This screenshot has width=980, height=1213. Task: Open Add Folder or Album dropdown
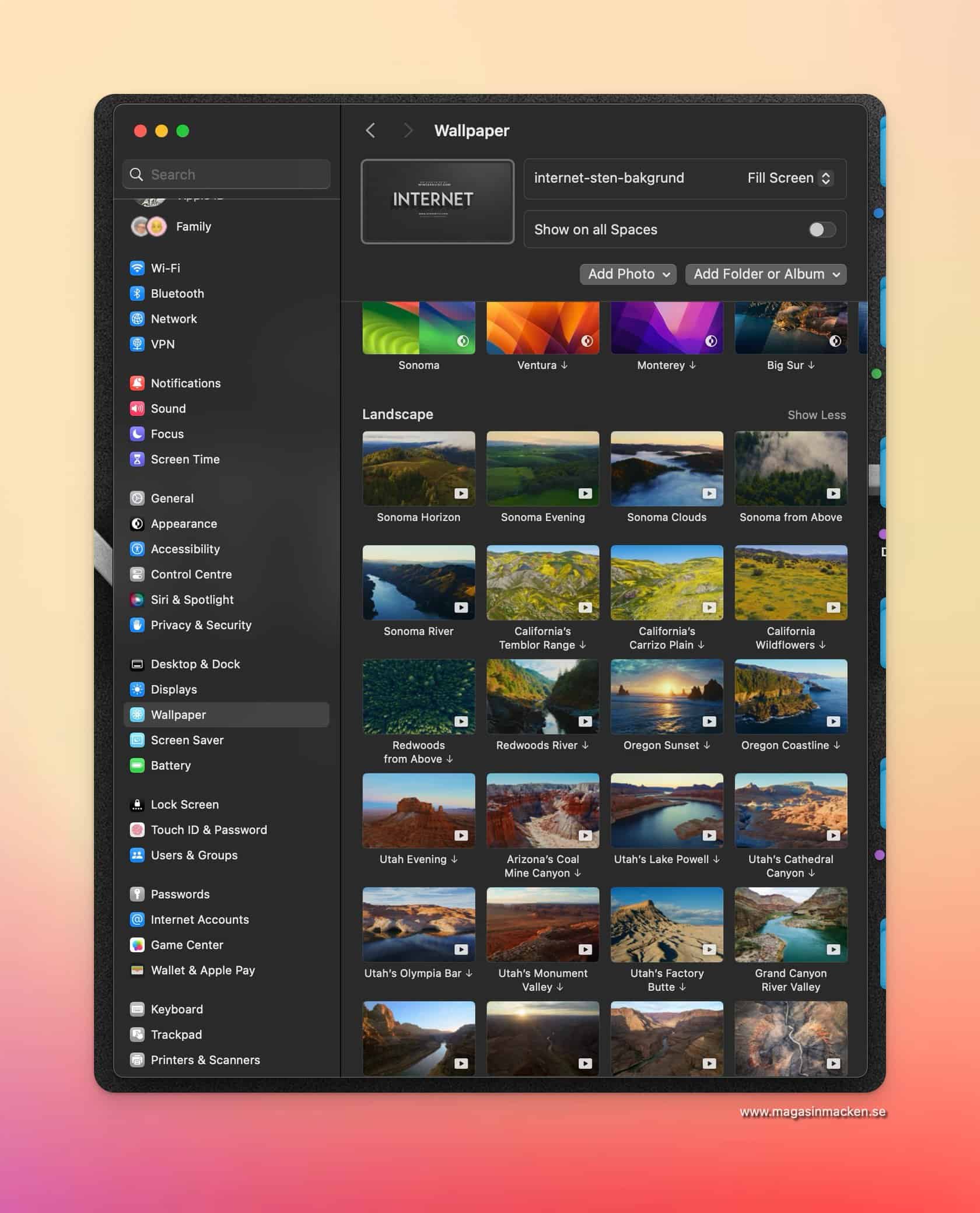pyautogui.click(x=765, y=274)
